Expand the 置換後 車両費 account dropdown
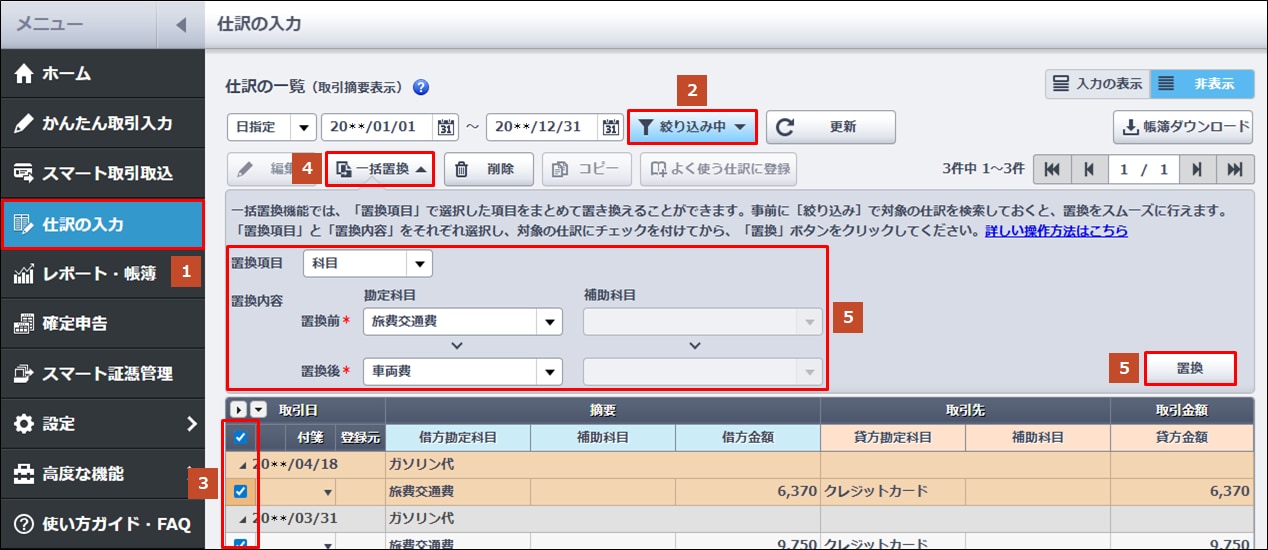The width and height of the screenshot is (1268, 550). 549,372
